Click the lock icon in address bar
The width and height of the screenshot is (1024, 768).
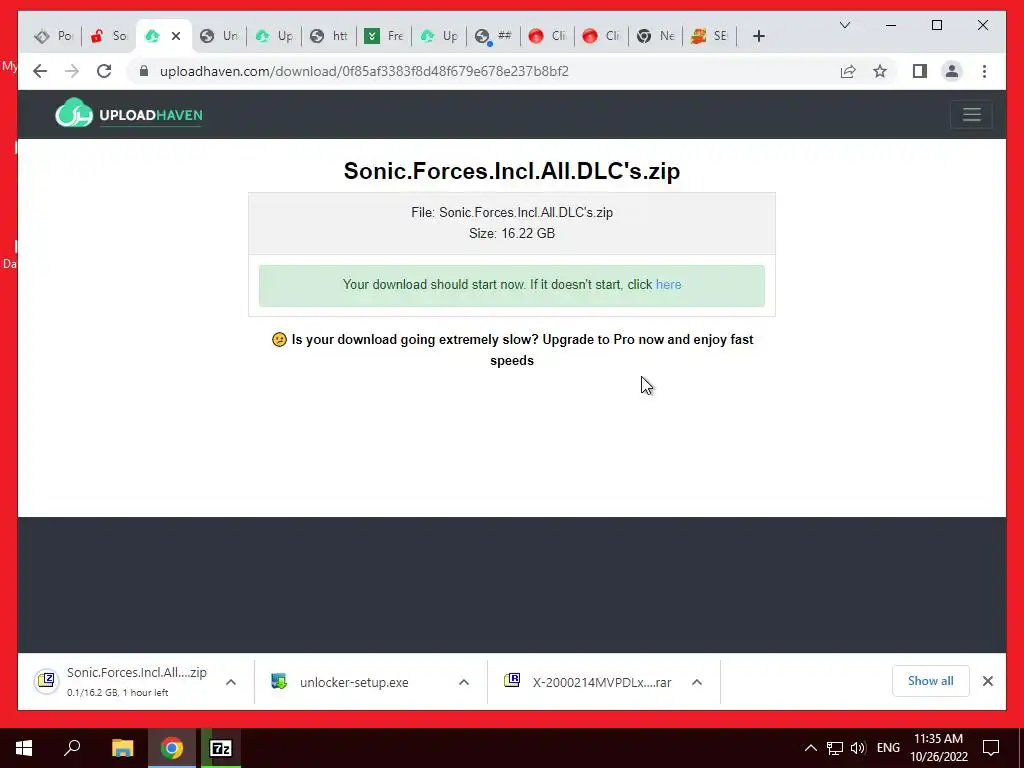144,71
